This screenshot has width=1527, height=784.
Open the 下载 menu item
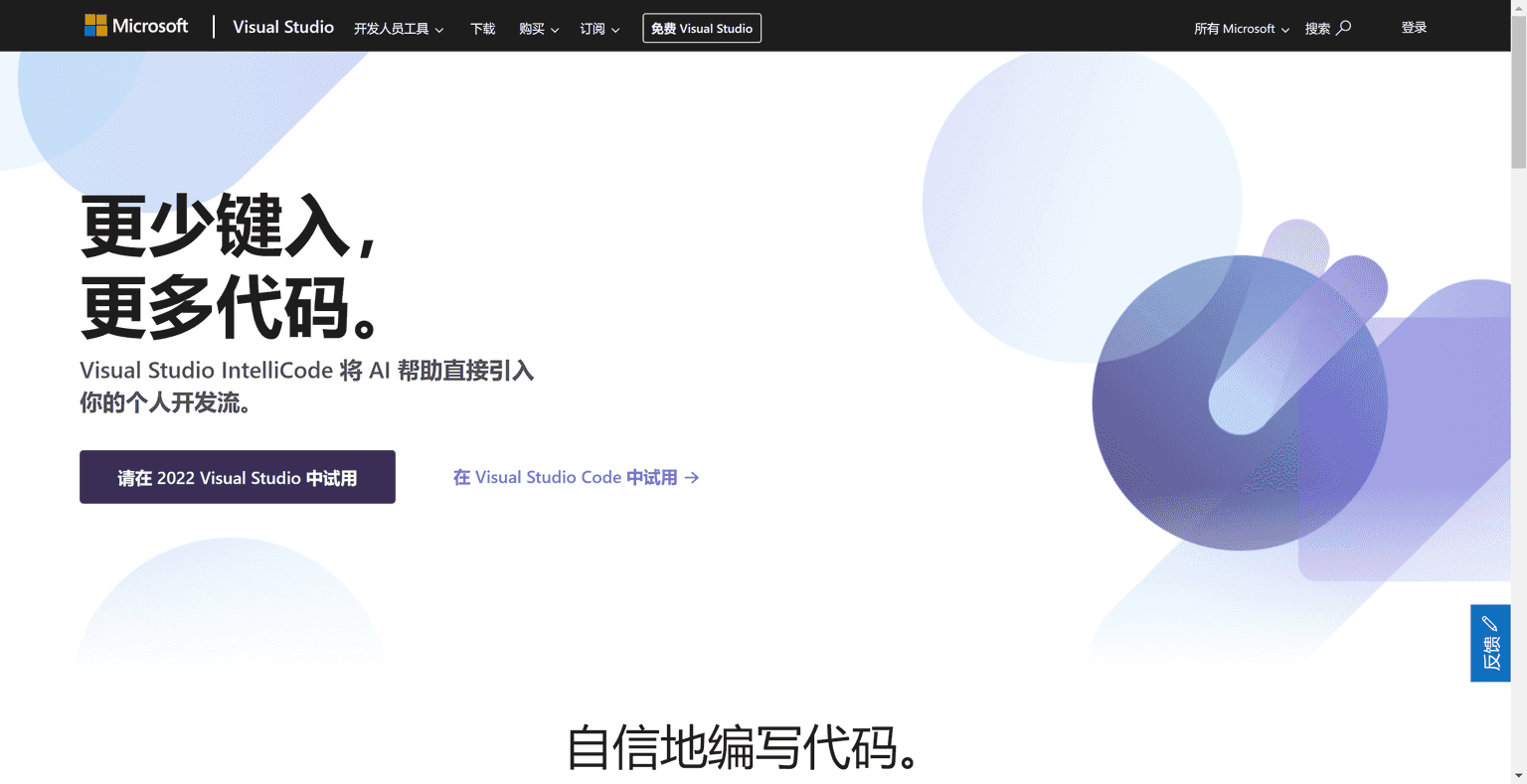482,29
